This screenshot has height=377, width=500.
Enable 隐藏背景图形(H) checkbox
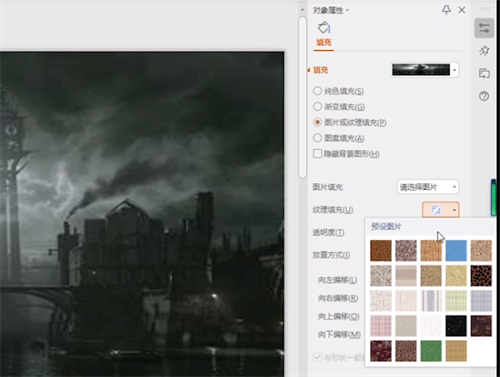coord(317,153)
